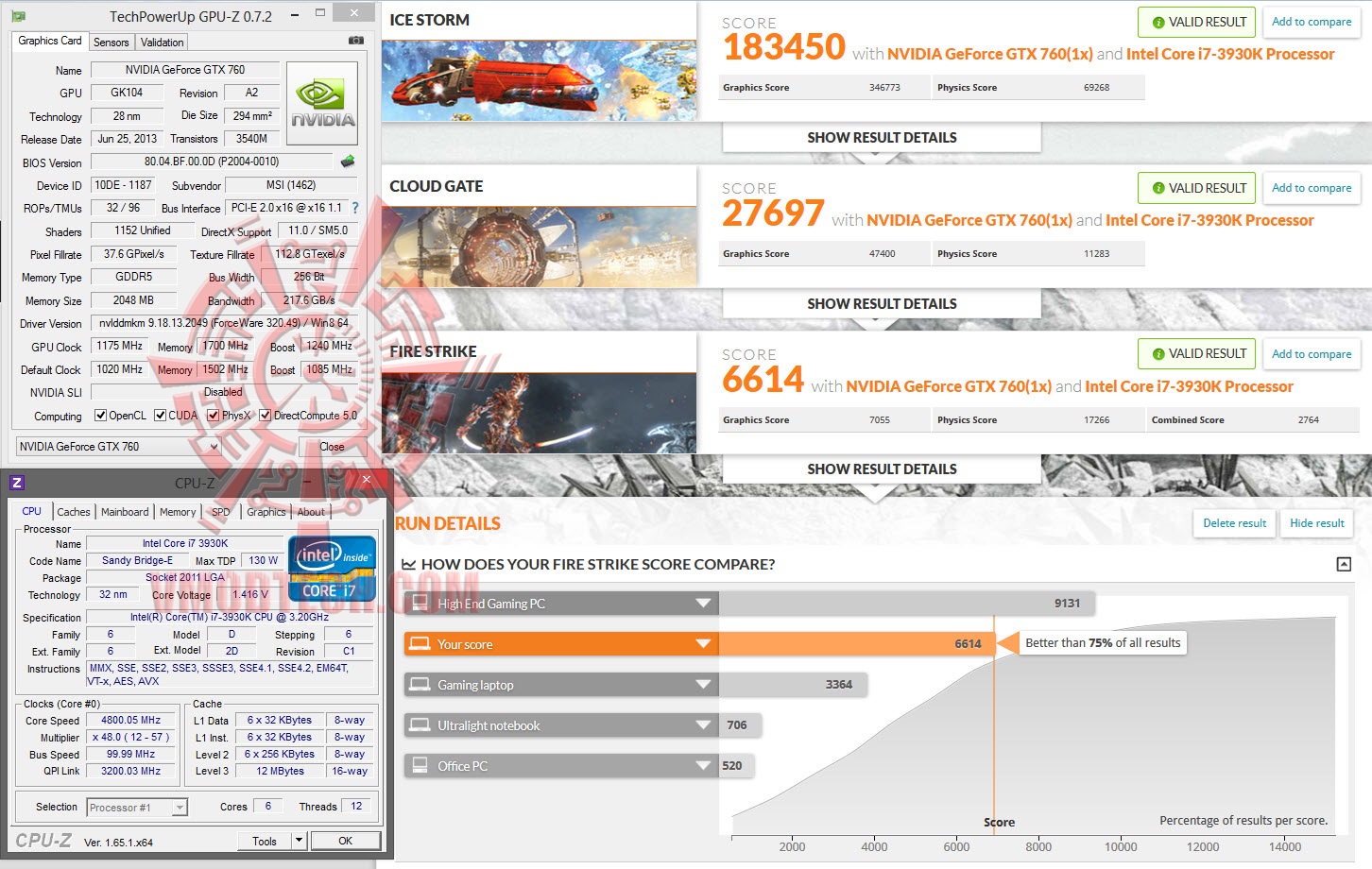Add Fire Strike result to compare

tap(1312, 354)
